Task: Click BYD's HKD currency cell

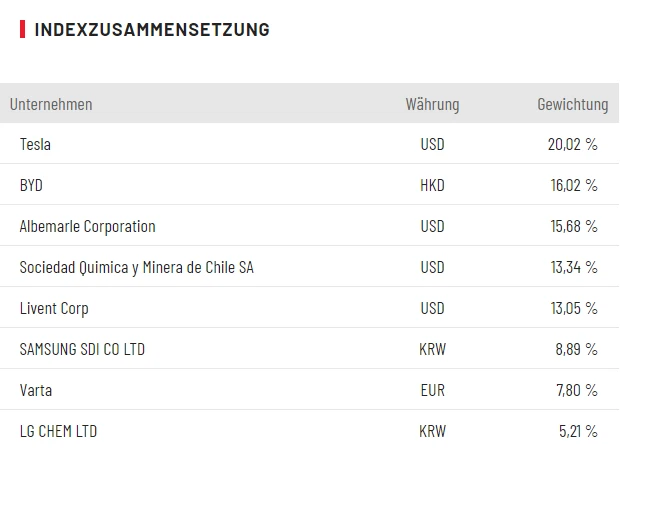Action: (x=432, y=185)
